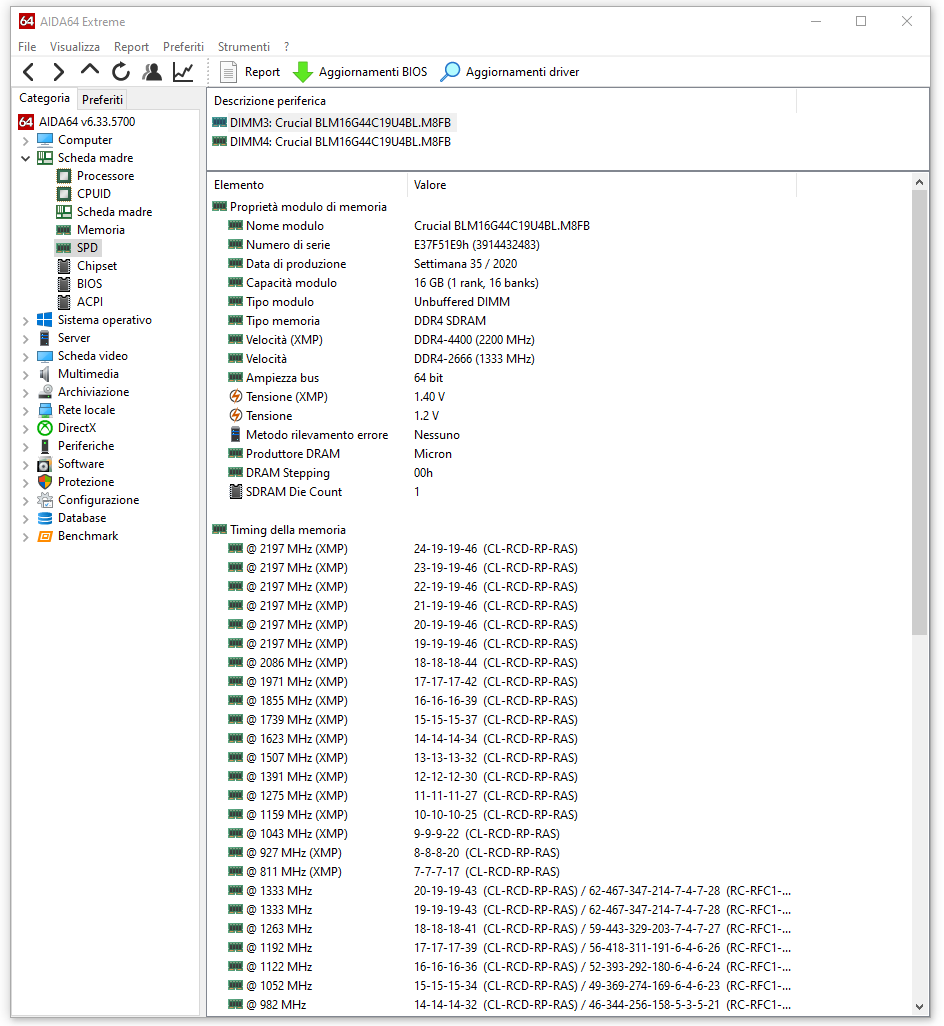The width and height of the screenshot is (944, 1026).
Task: Select DIMM3 Crucial BLM16G44C19U4BL.M8FB device row
Action: coord(332,123)
